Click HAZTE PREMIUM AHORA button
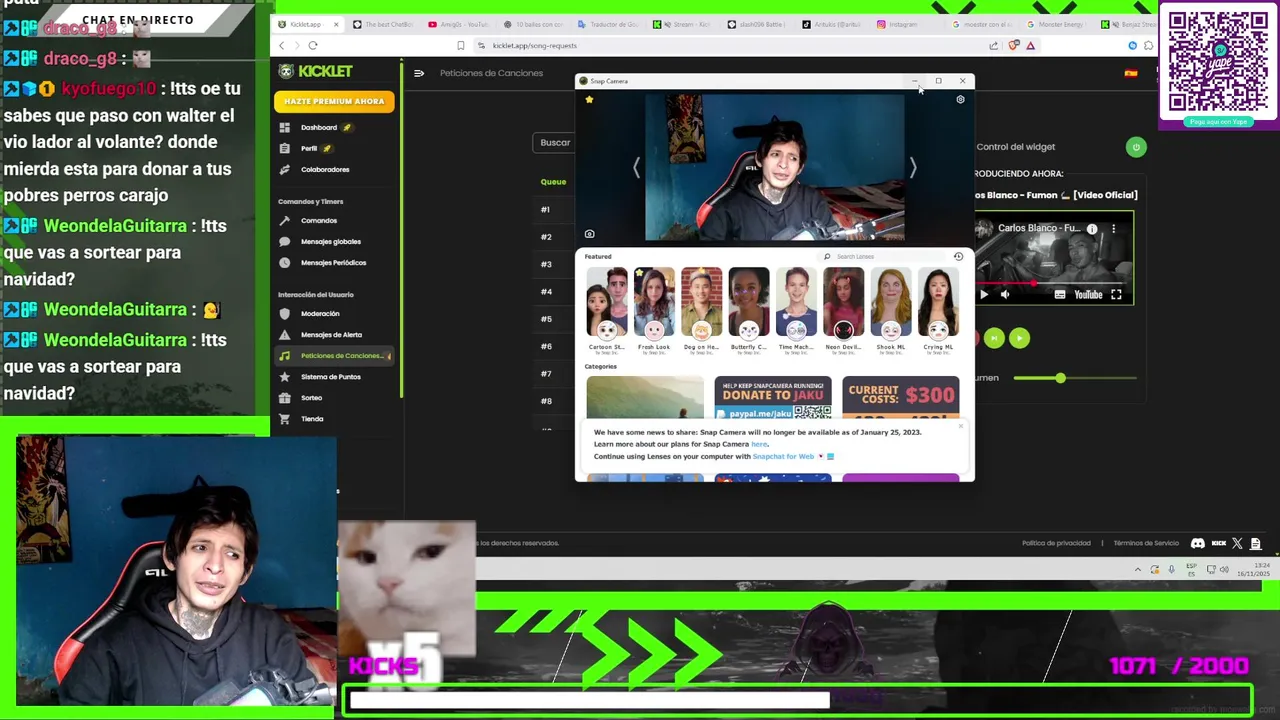Viewport: 1280px width, 720px height. pos(334,101)
